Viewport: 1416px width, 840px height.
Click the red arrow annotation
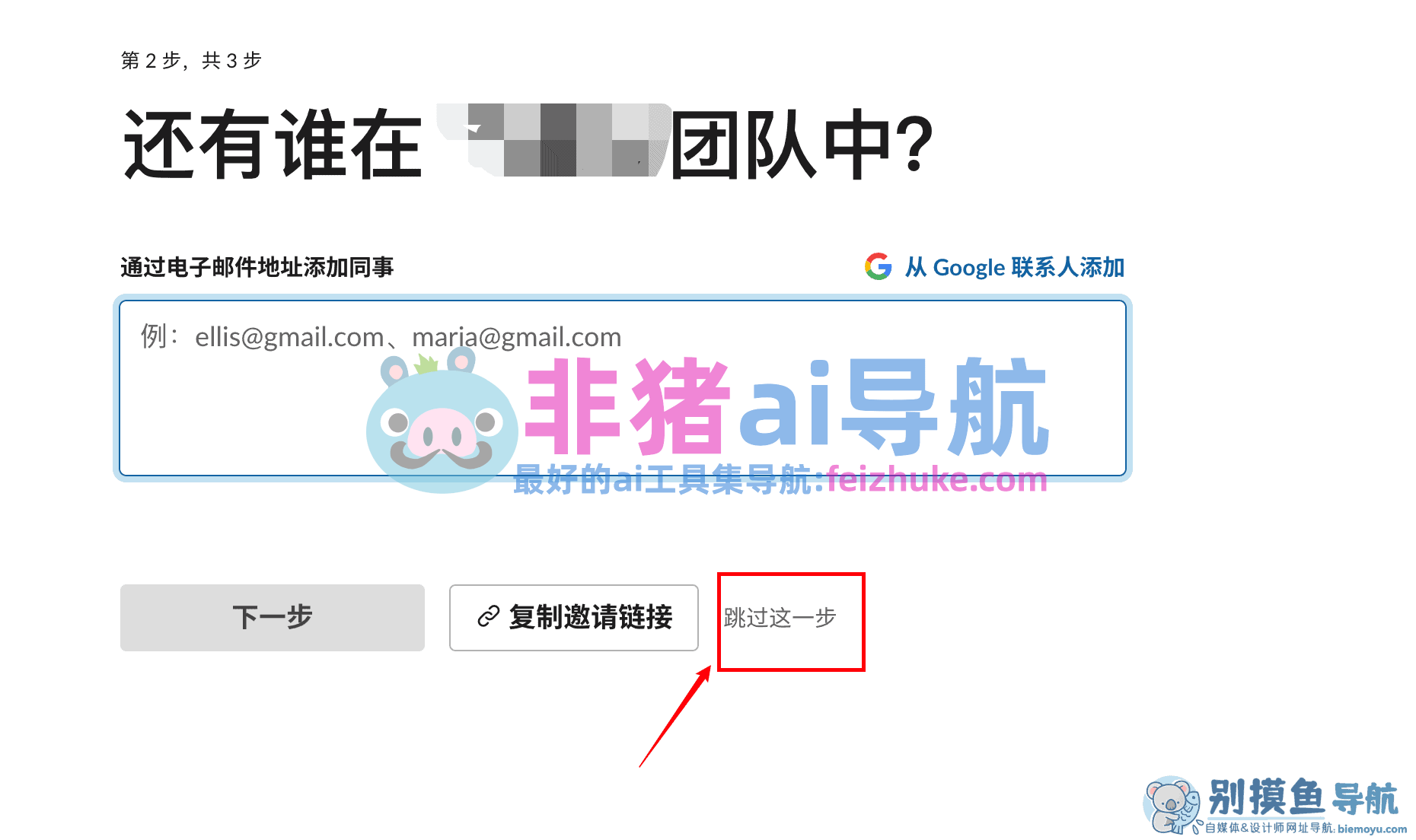[675, 717]
